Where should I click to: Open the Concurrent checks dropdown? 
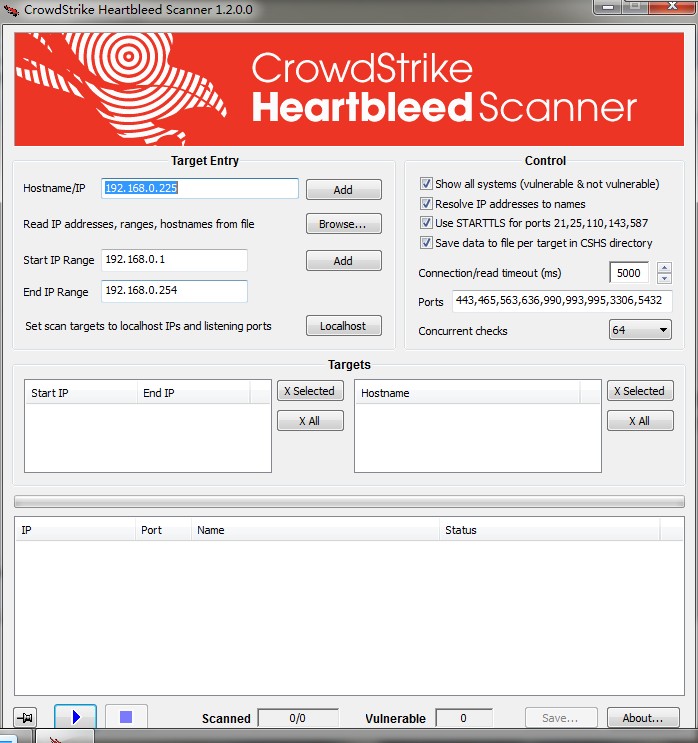tap(640, 330)
